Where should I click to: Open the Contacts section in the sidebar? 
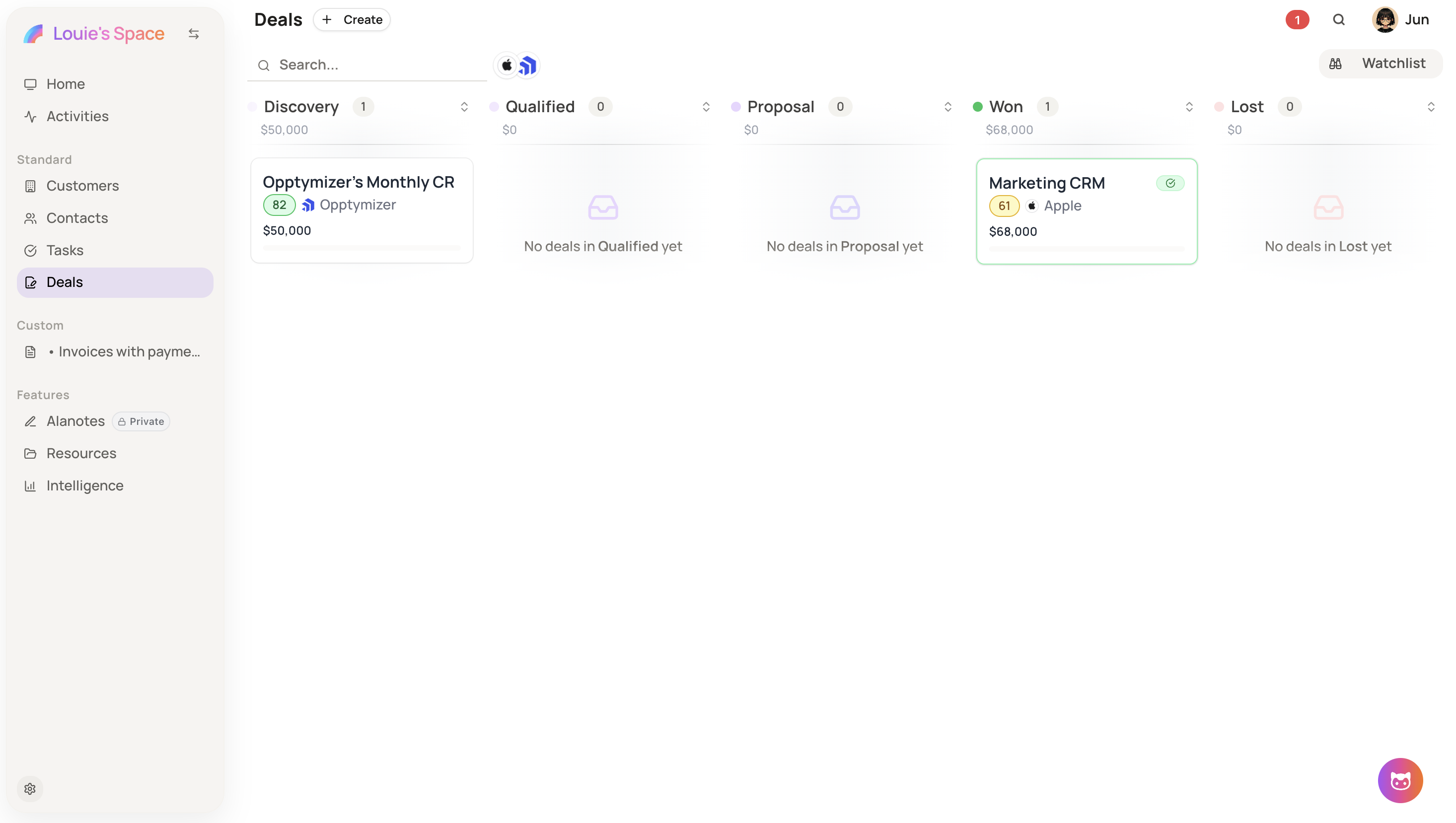pyautogui.click(x=77, y=217)
